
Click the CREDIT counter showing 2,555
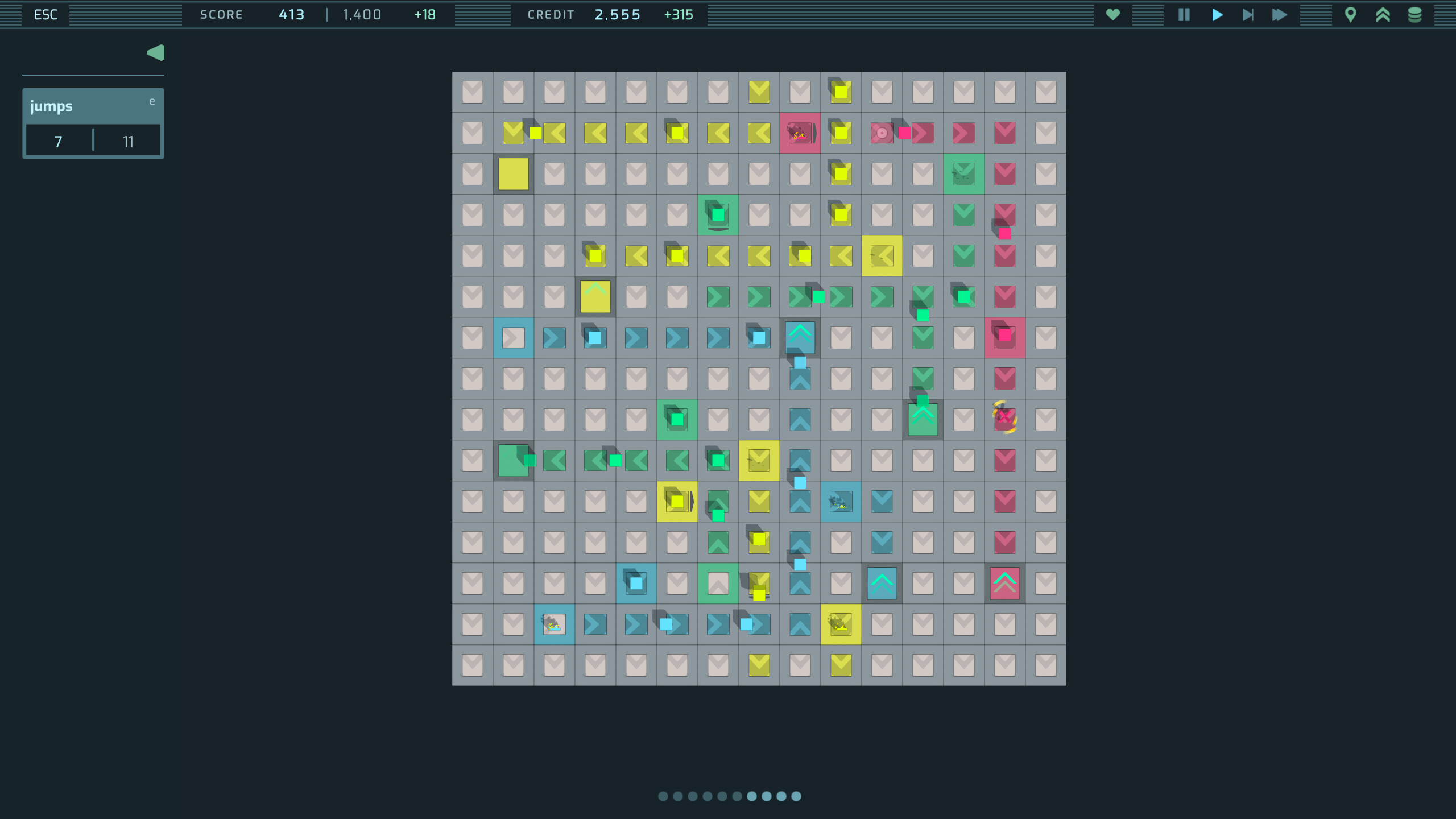pyautogui.click(x=618, y=15)
